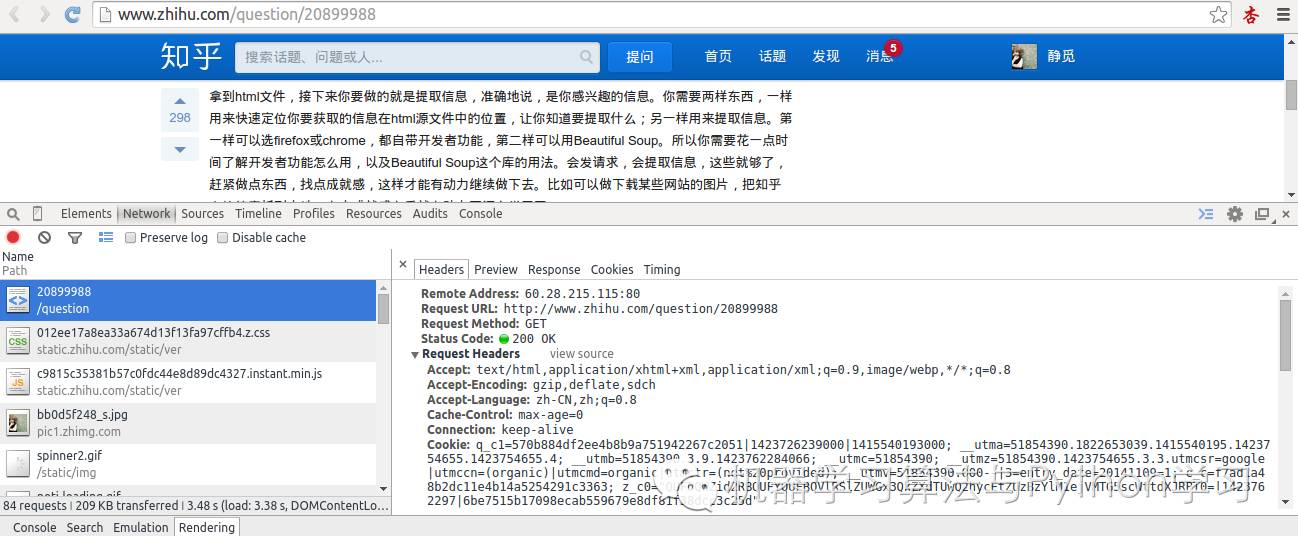1298x551 pixels.
Task: Click the 提问 ask button
Action: [x=640, y=57]
